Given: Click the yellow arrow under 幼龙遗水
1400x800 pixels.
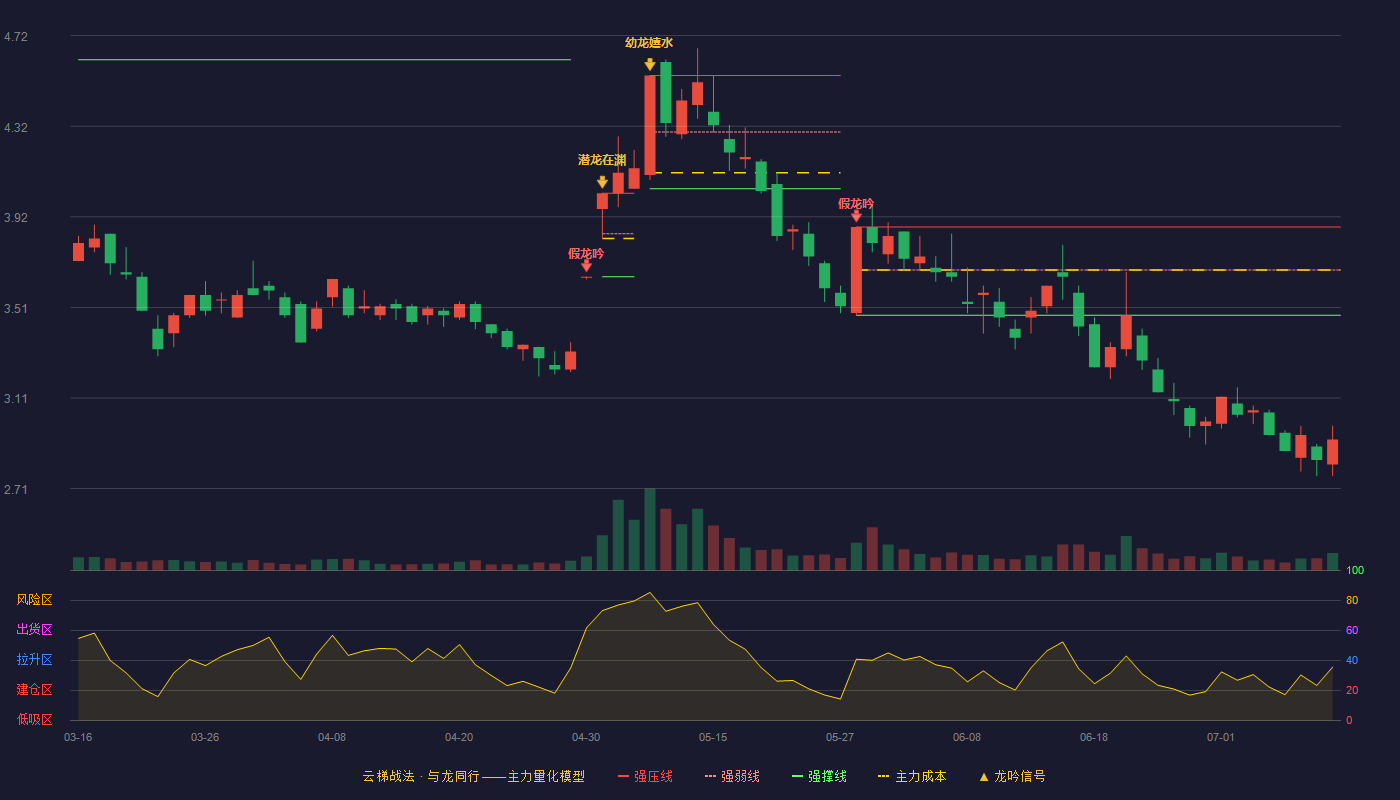Looking at the screenshot, I should point(650,64).
